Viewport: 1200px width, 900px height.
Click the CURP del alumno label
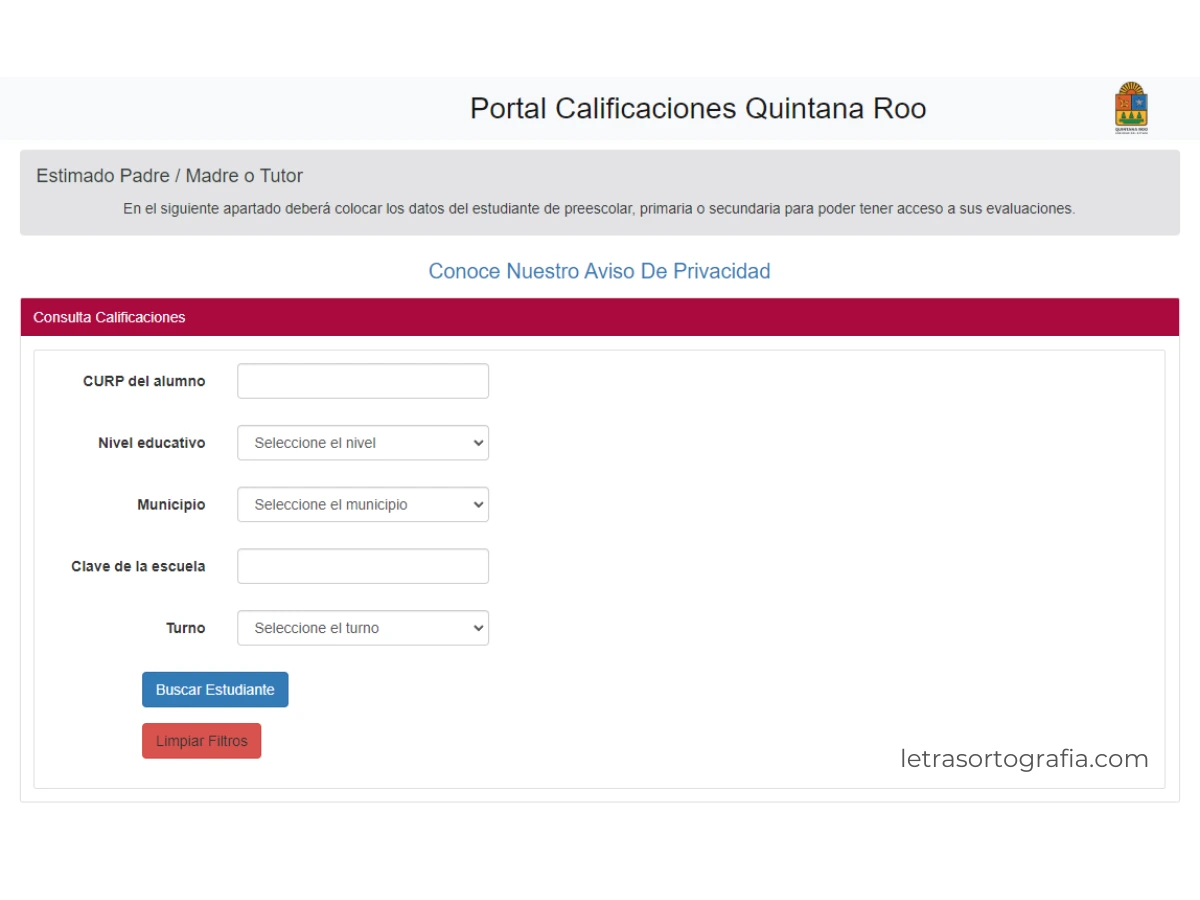[144, 381]
